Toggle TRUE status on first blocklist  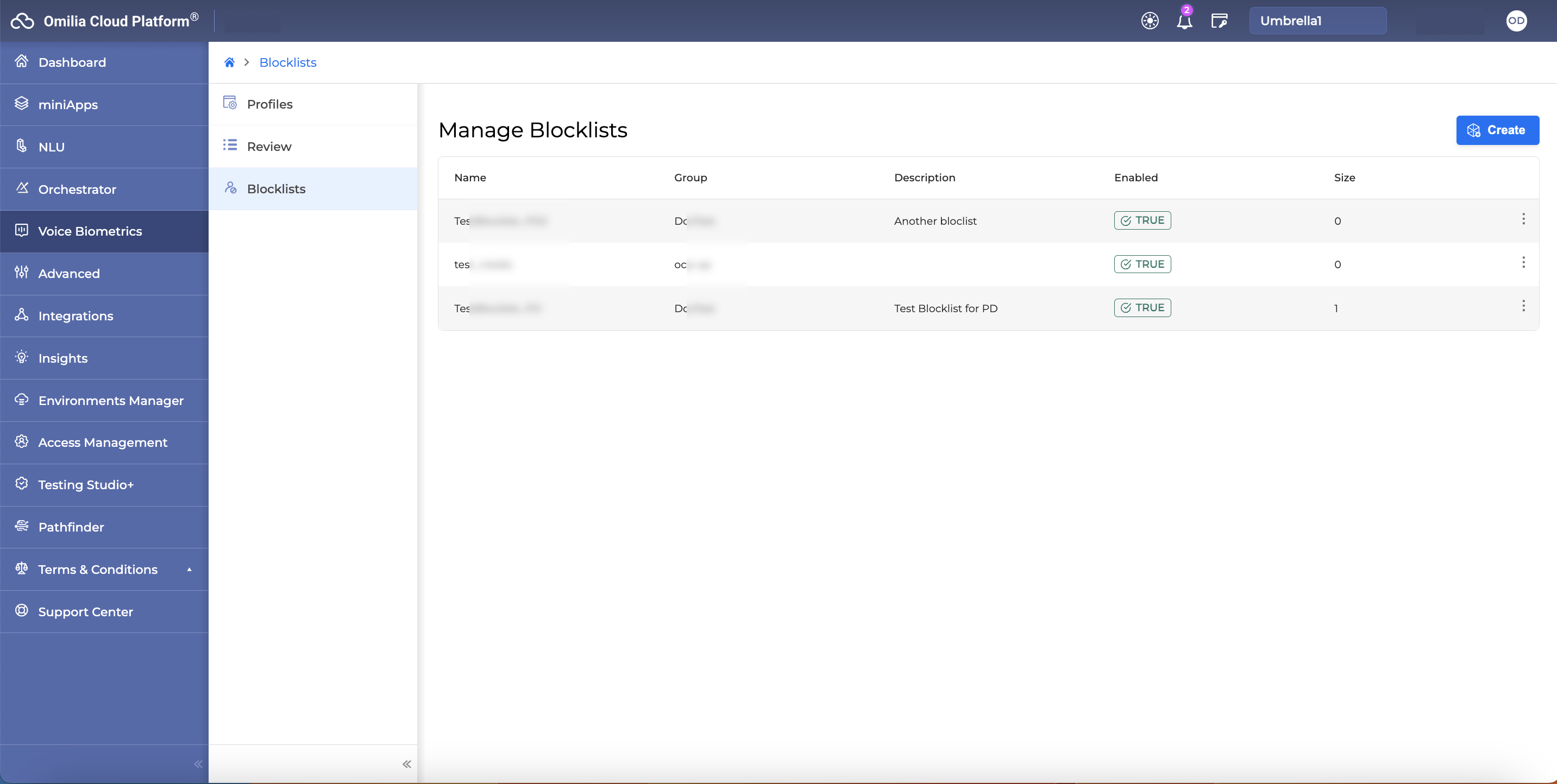pos(1142,220)
